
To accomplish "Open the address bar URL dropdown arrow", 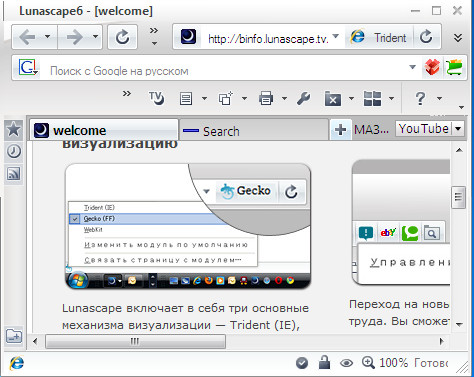I will click(x=336, y=36).
